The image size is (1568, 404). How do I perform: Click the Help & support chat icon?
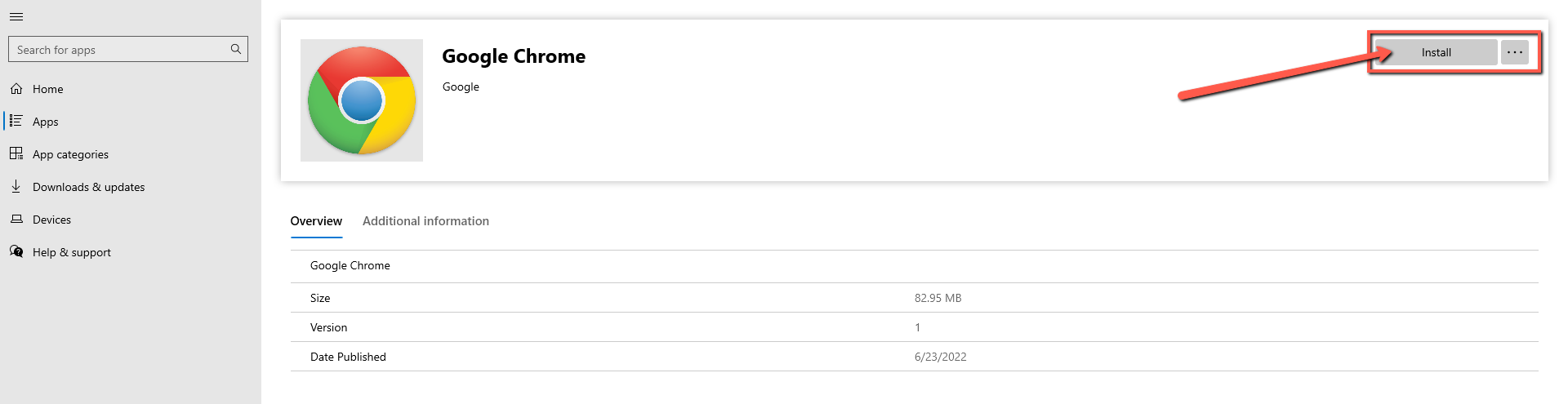16,251
